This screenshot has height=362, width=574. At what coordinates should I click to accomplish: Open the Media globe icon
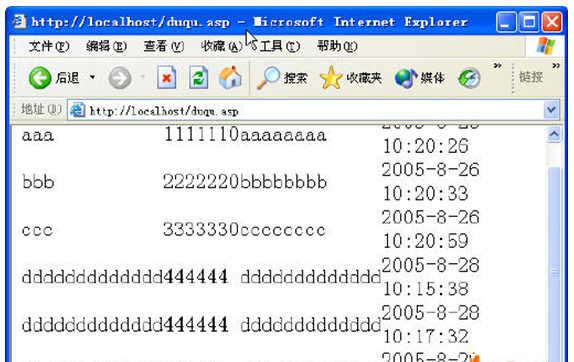tap(406, 78)
